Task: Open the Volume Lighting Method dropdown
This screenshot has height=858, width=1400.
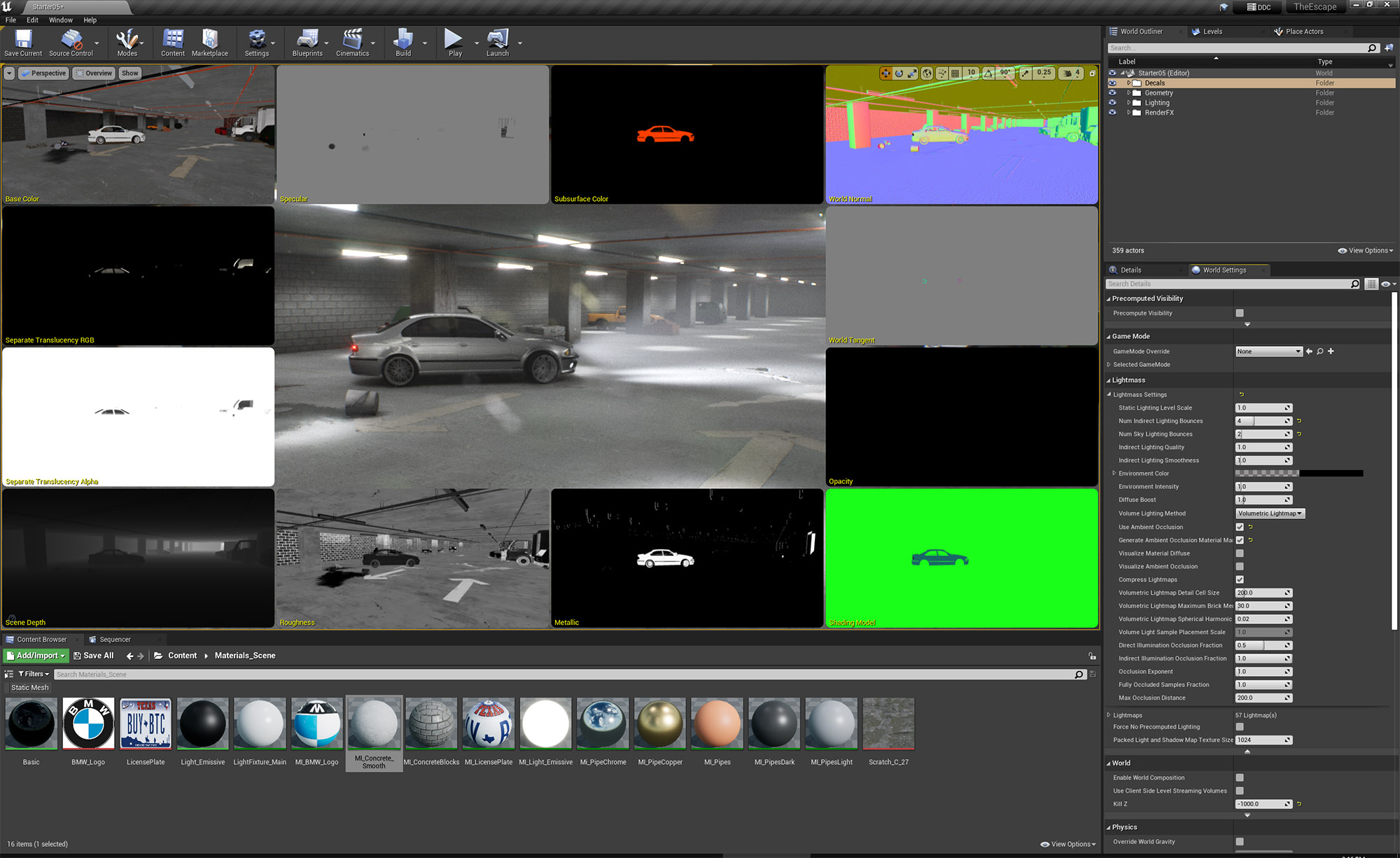Action: pos(1270,513)
